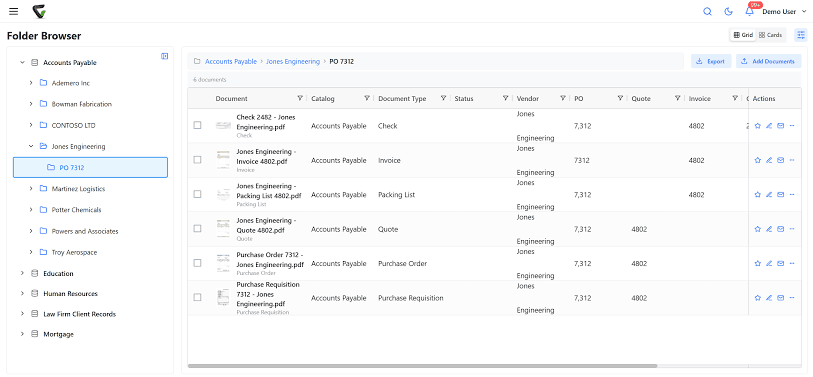Expand the Martinez Logistics folder
Viewport: 813px width, 377px height.
pyautogui.click(x=31, y=189)
